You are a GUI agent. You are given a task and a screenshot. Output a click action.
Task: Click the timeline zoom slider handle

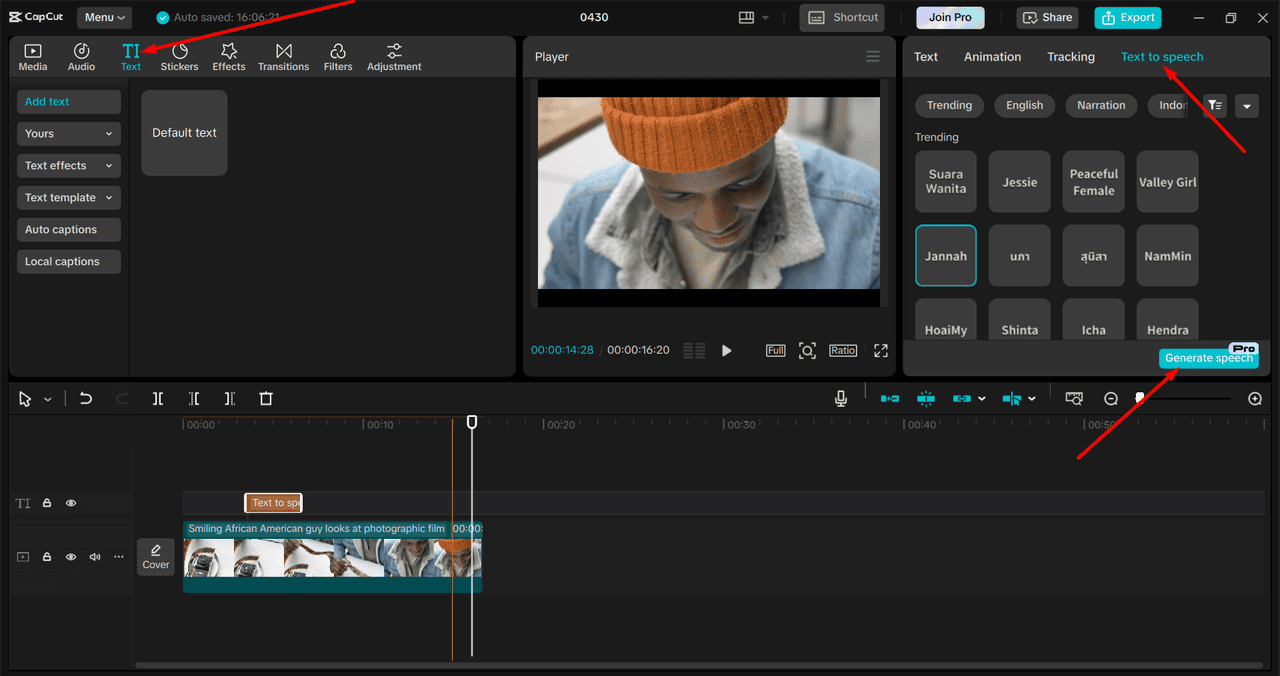click(x=1139, y=398)
